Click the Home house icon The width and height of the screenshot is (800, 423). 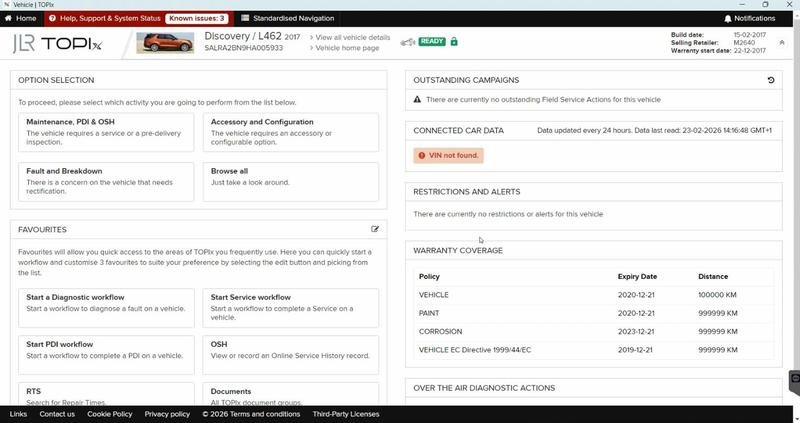coord(8,18)
